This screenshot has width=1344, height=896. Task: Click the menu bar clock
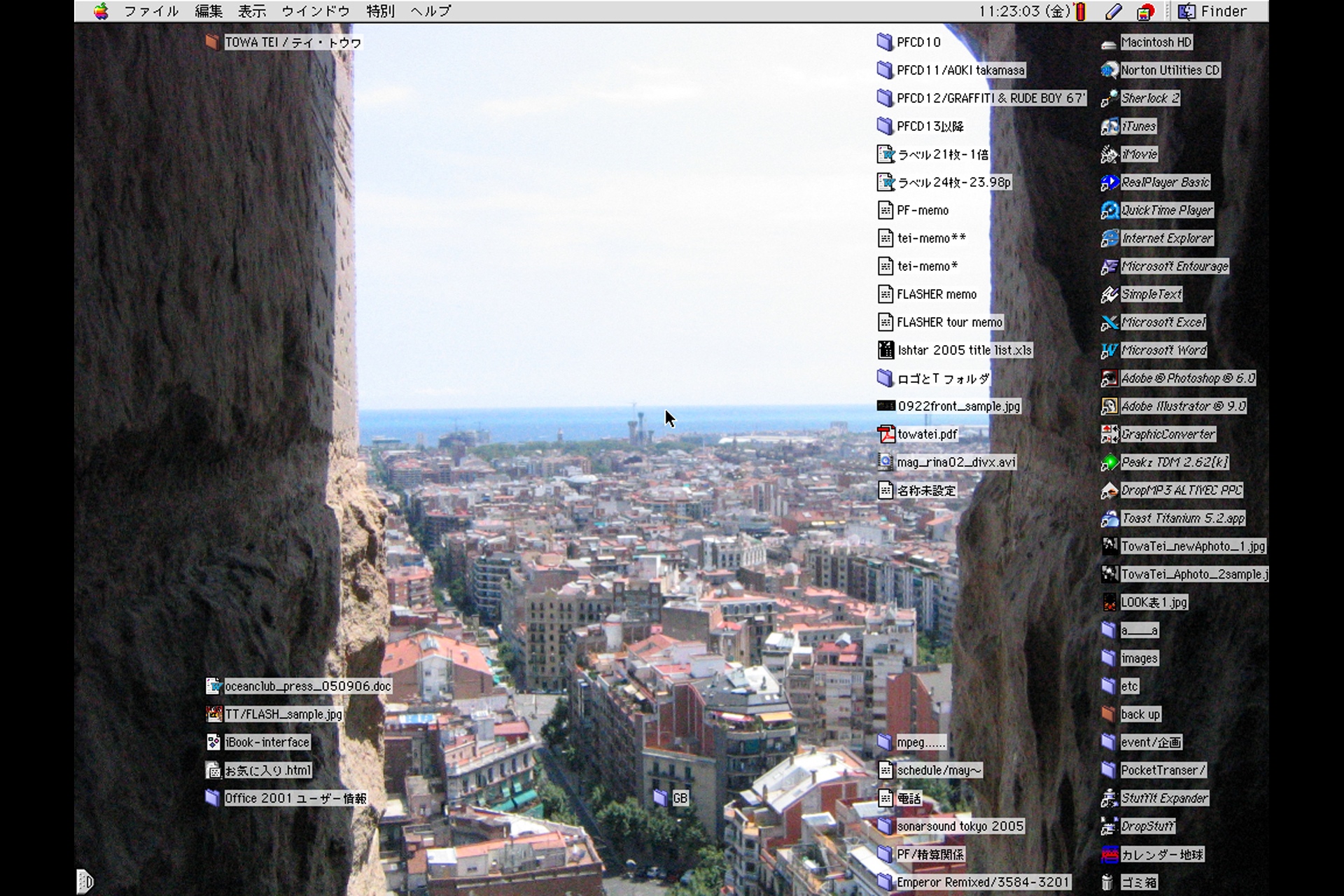(x=1024, y=11)
